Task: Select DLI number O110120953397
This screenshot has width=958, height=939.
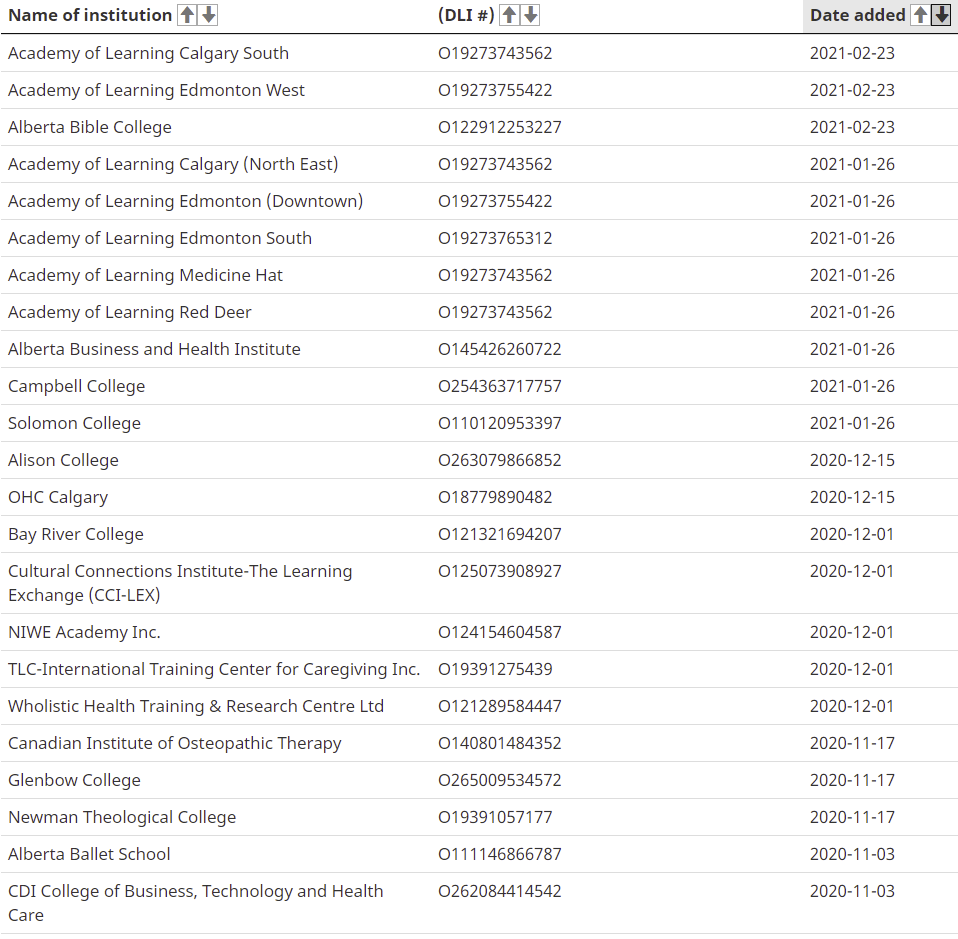Action: pyautogui.click(x=499, y=423)
